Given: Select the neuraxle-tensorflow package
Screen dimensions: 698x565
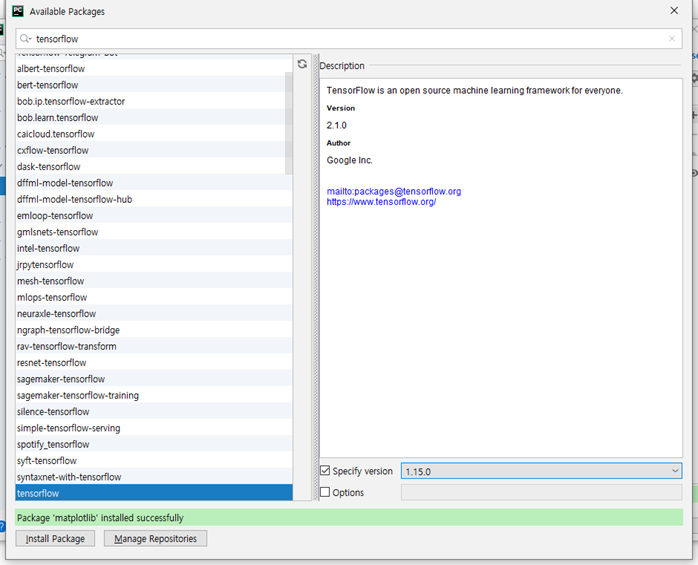Looking at the screenshot, I should point(154,313).
